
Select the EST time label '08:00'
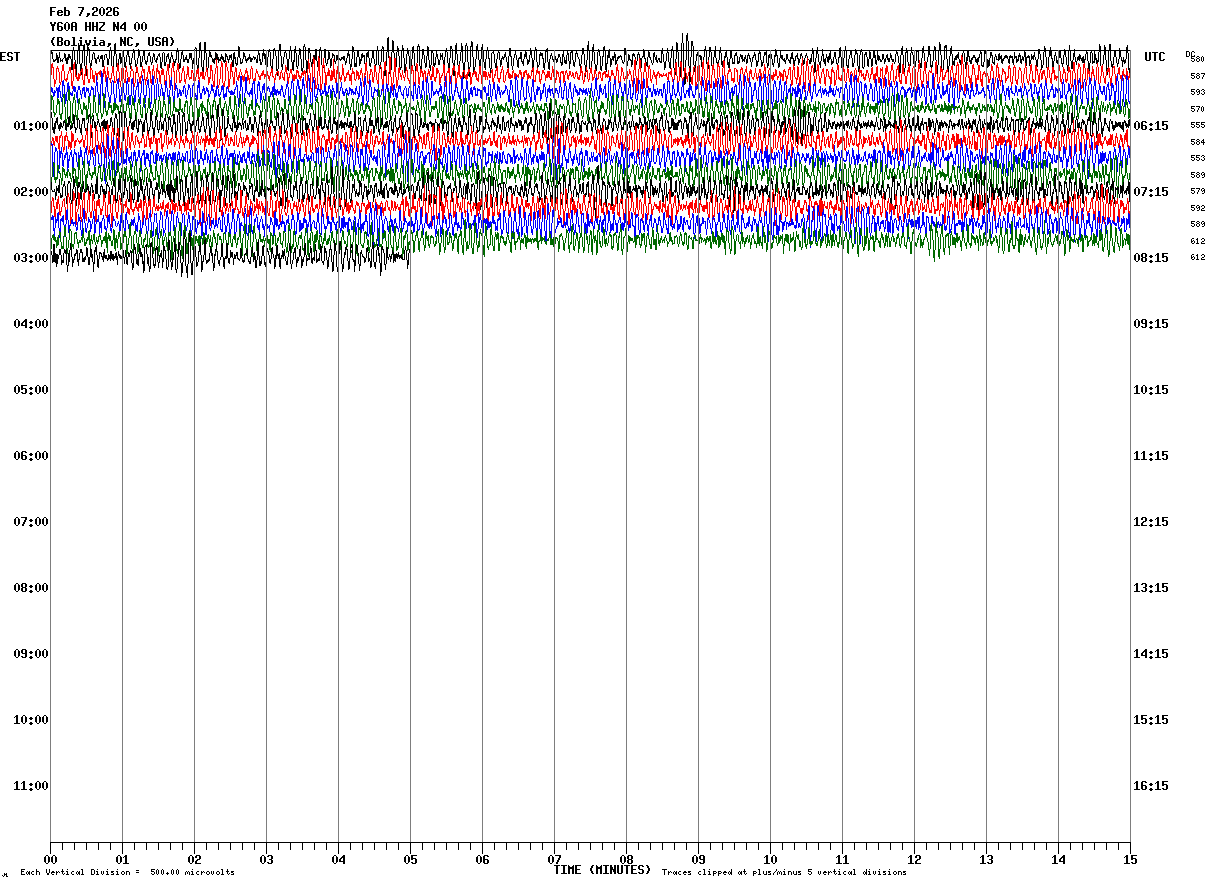click(x=31, y=588)
